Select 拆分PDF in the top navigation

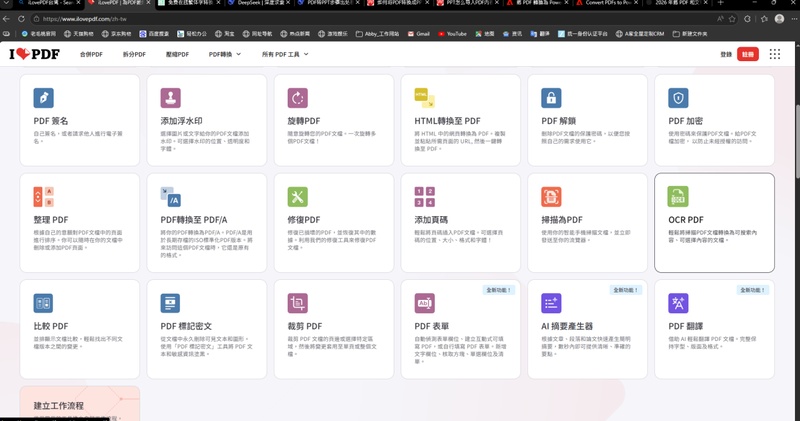134,54
